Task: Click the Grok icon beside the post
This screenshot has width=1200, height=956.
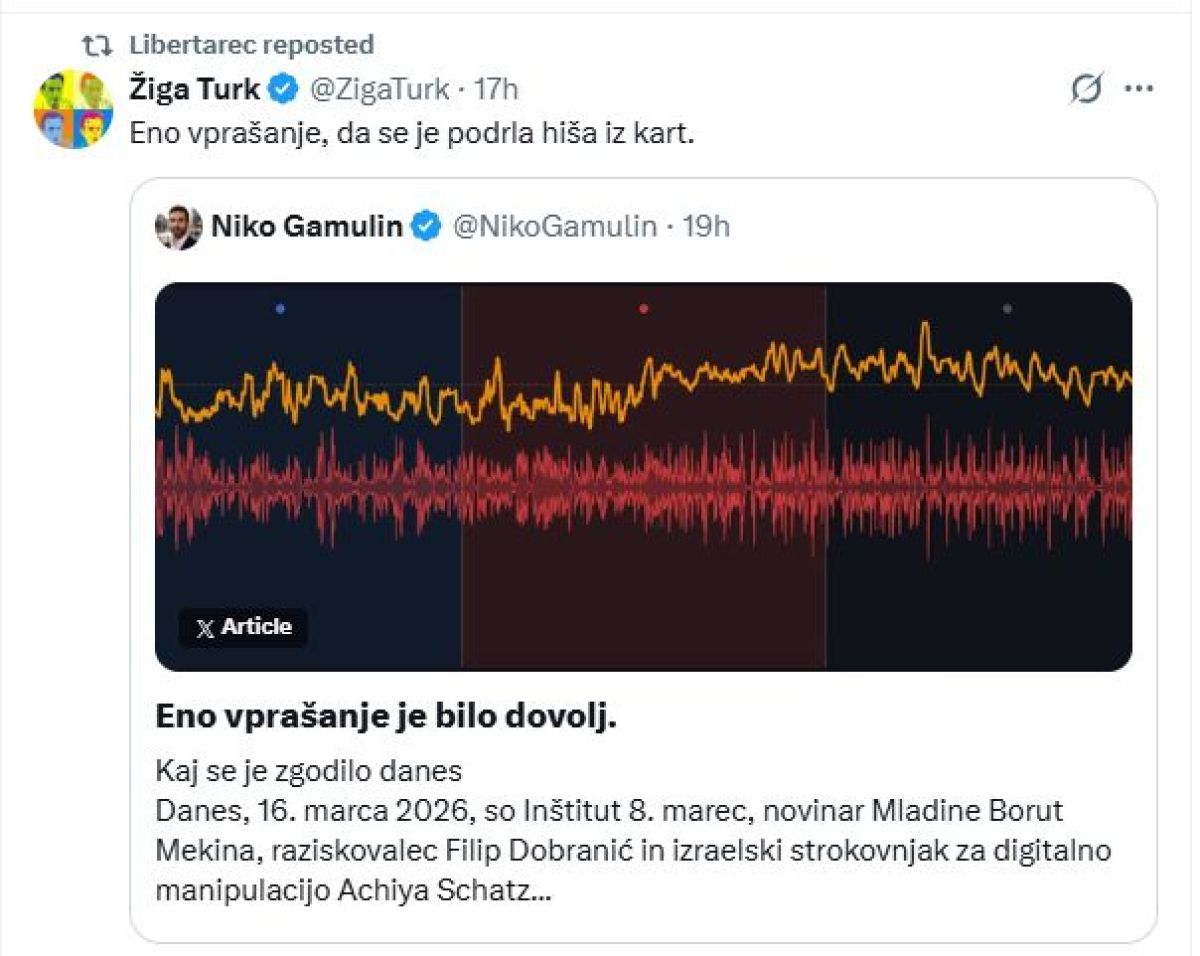Action: (1085, 90)
